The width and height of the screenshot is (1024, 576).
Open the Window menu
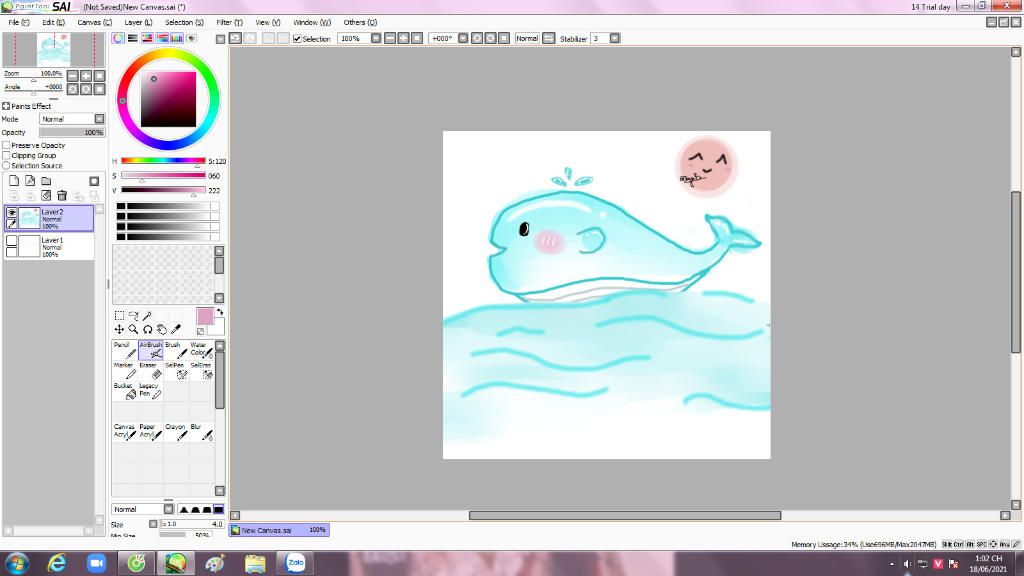[312, 22]
